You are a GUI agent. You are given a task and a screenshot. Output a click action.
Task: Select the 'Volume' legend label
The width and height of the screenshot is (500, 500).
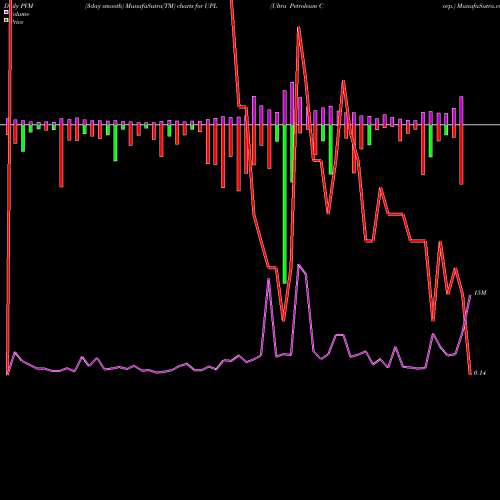(19, 14)
